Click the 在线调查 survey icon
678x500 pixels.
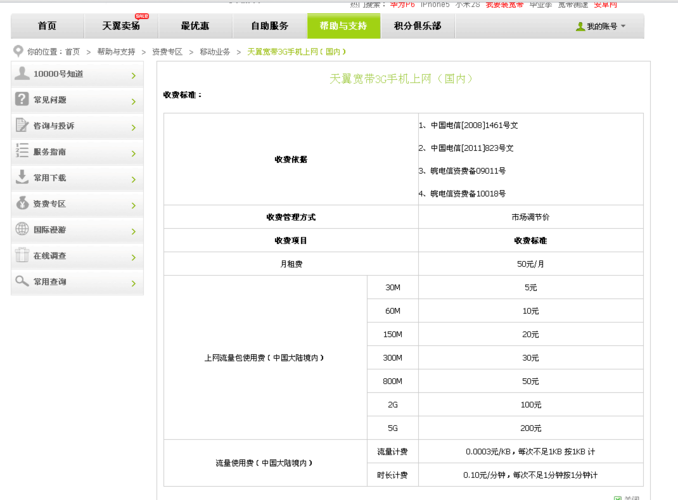22,255
